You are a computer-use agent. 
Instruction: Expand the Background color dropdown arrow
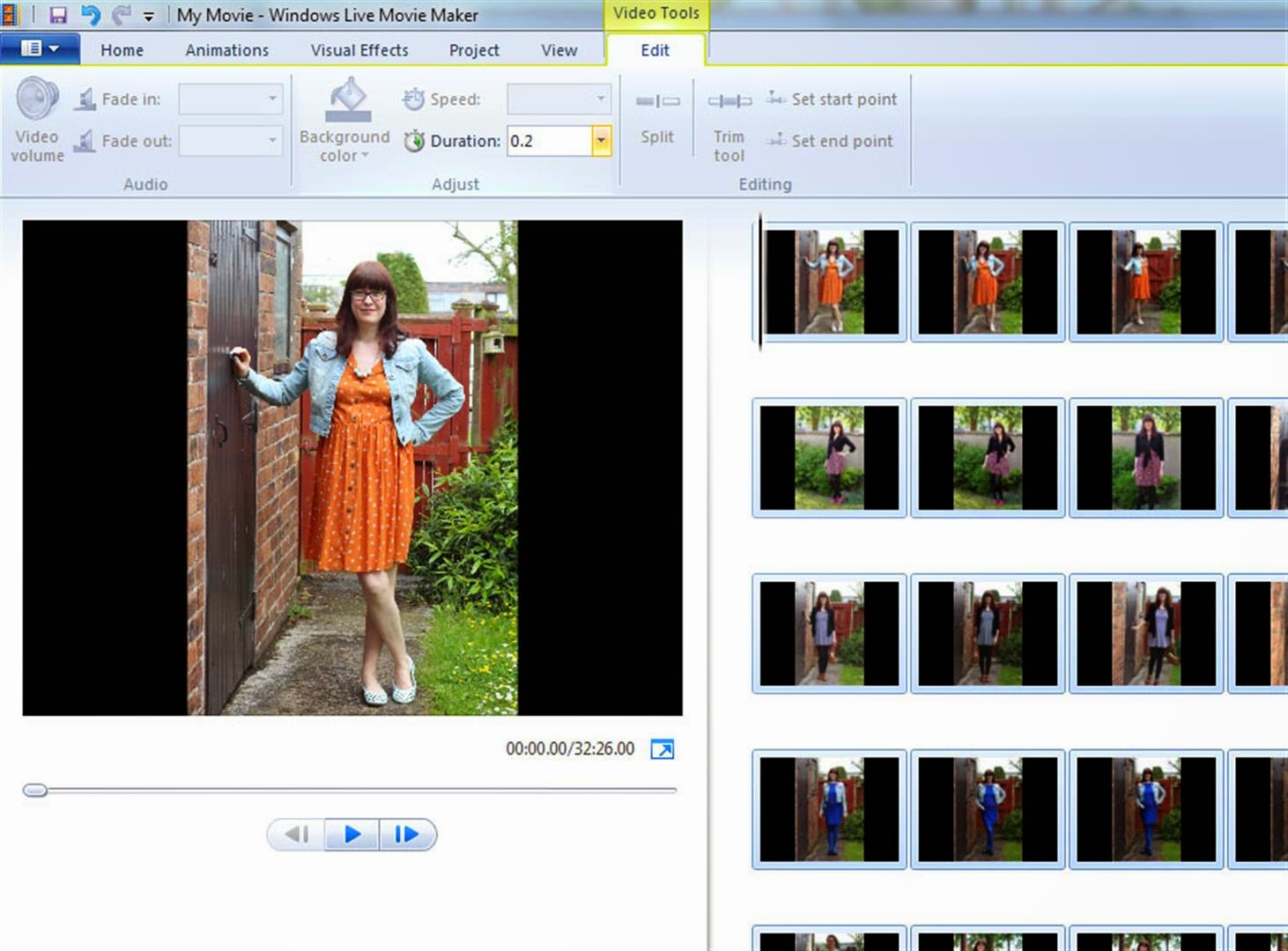pos(365,156)
